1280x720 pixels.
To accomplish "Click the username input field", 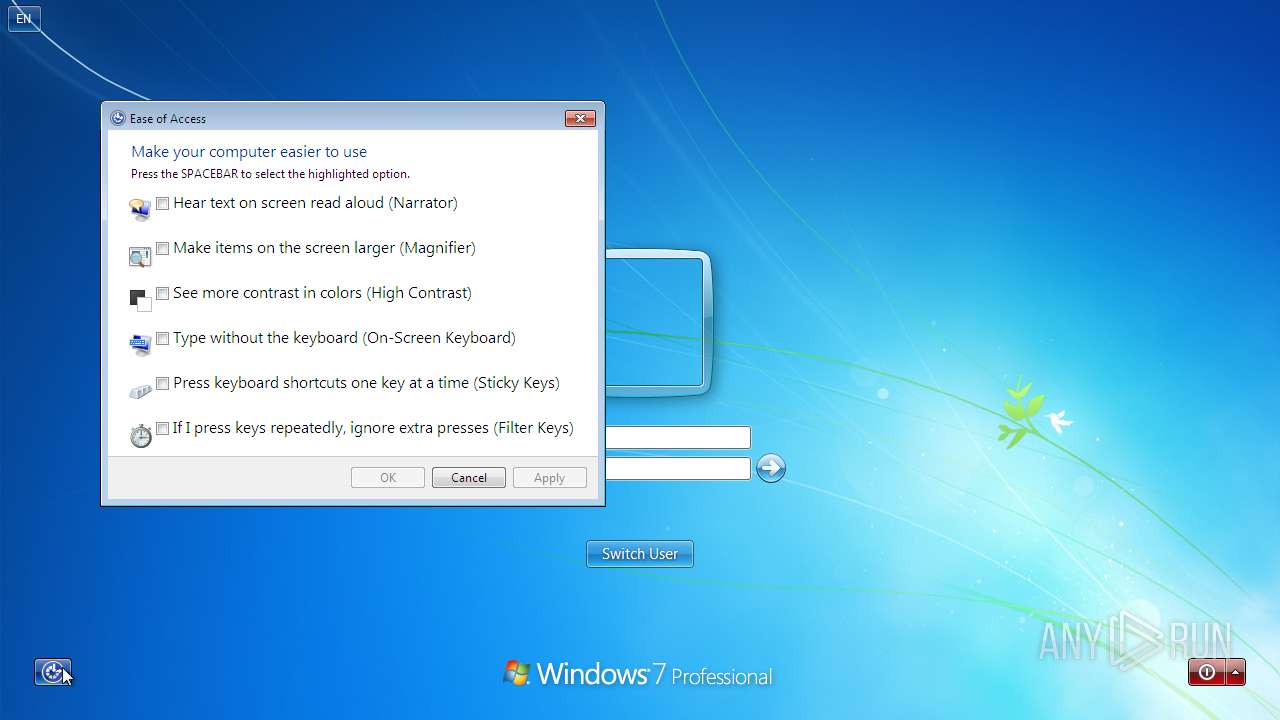I will [x=678, y=437].
